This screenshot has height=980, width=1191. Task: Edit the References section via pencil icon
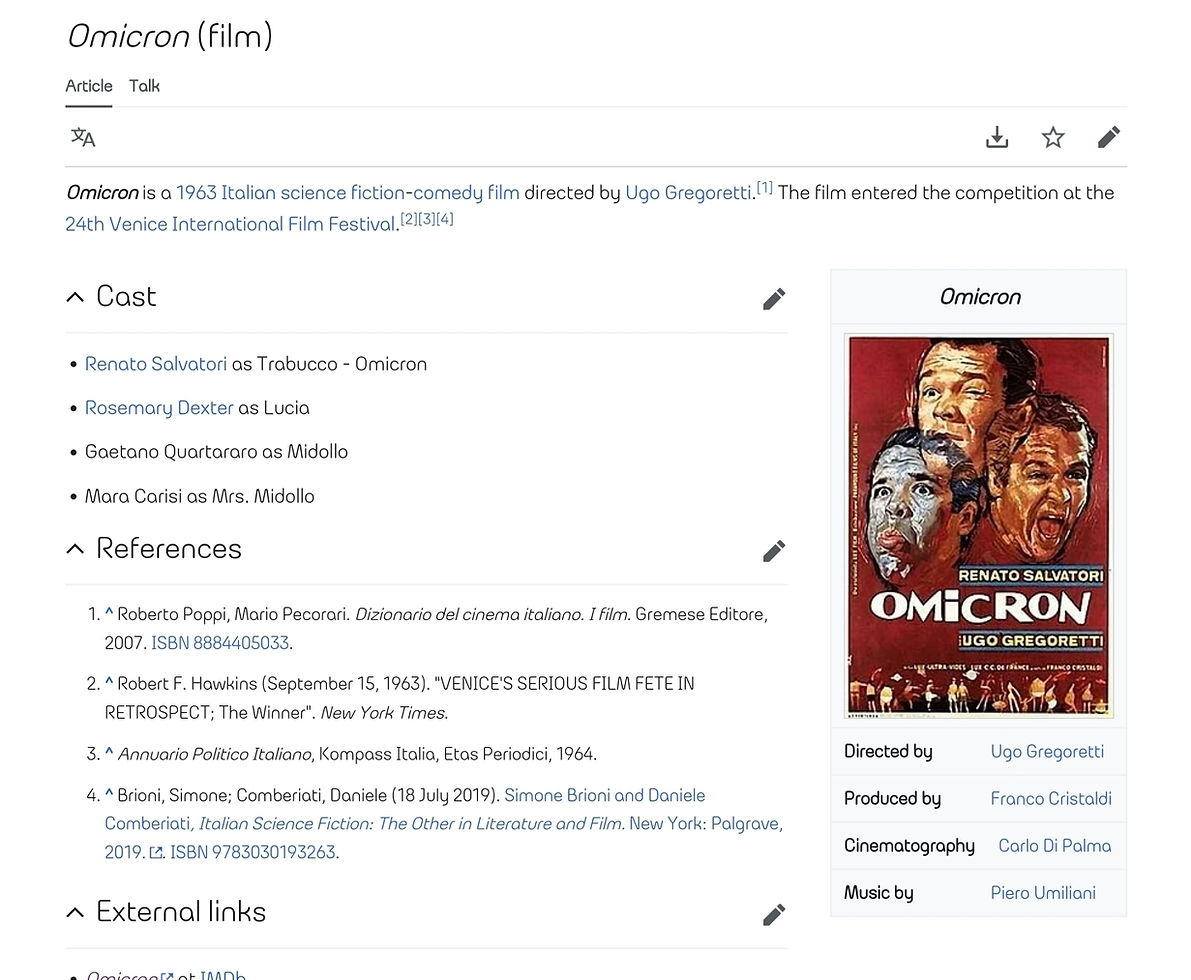[x=774, y=552]
